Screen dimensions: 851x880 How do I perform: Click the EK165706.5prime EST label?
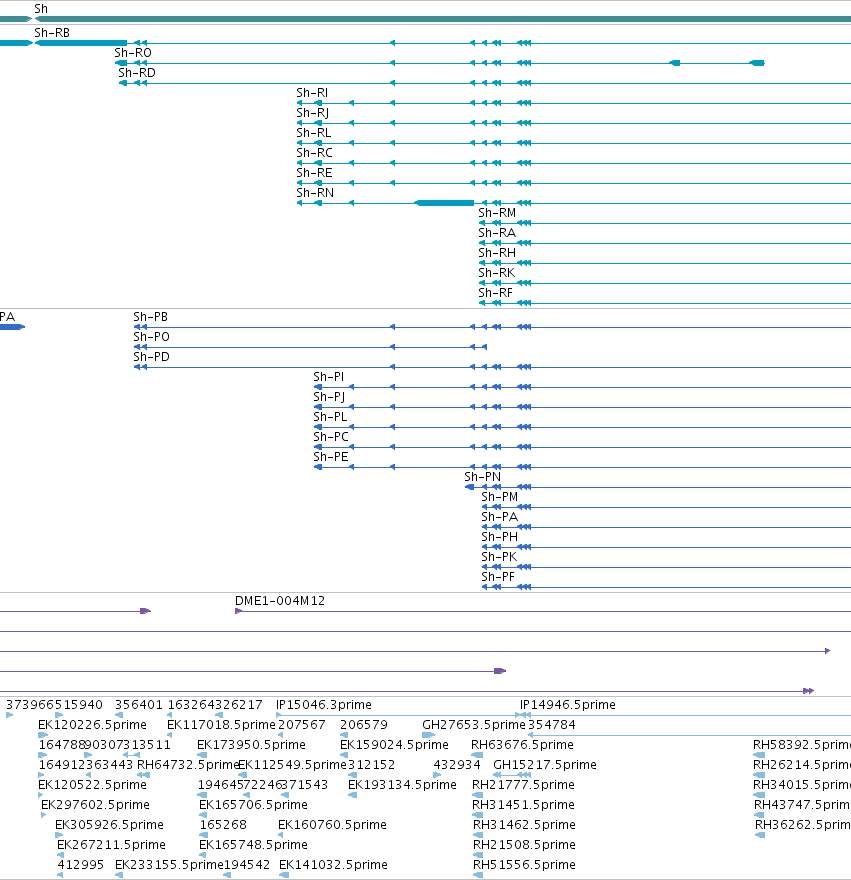(253, 805)
